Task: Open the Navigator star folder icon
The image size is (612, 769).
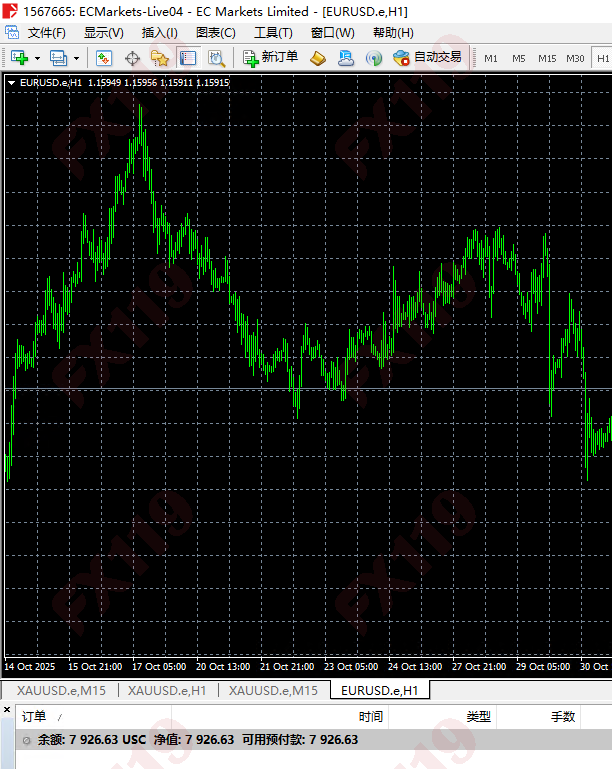Action: pyautogui.click(x=160, y=58)
